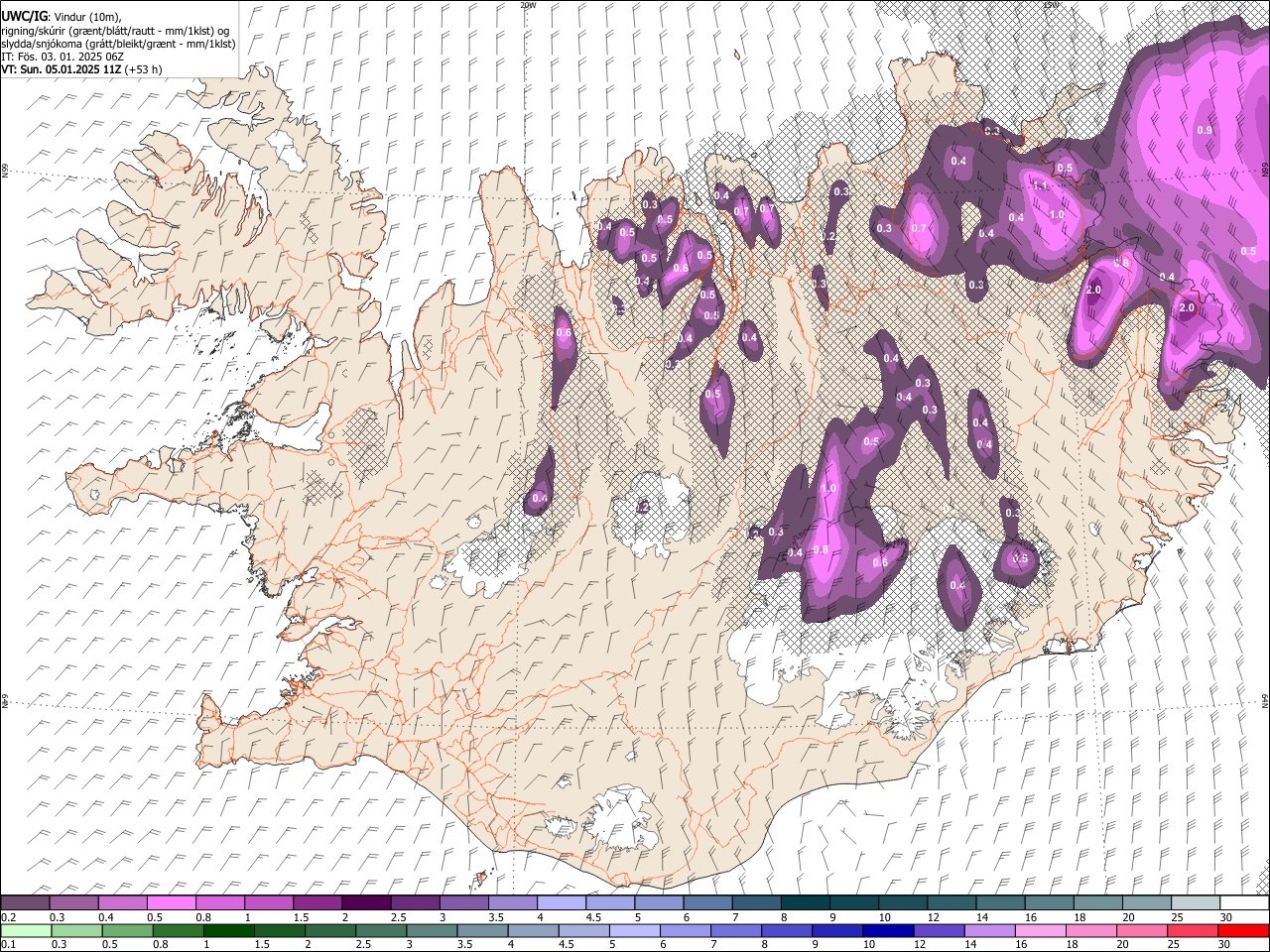Select the bright pink swatch between 0.5 and 0.8

click(x=171, y=902)
